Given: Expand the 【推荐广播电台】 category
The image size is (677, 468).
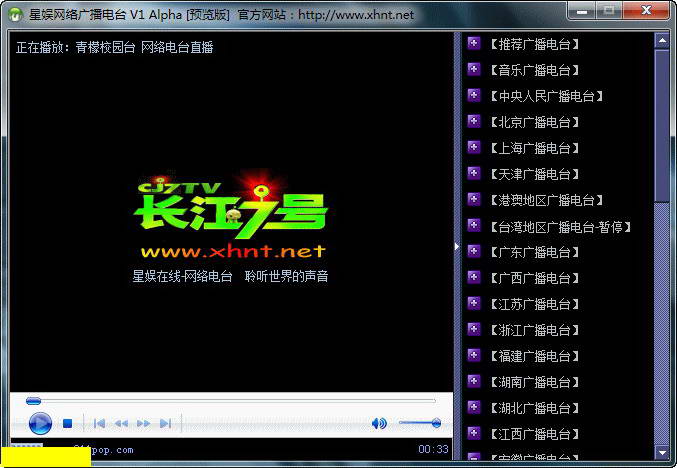Looking at the screenshot, I should [x=474, y=43].
